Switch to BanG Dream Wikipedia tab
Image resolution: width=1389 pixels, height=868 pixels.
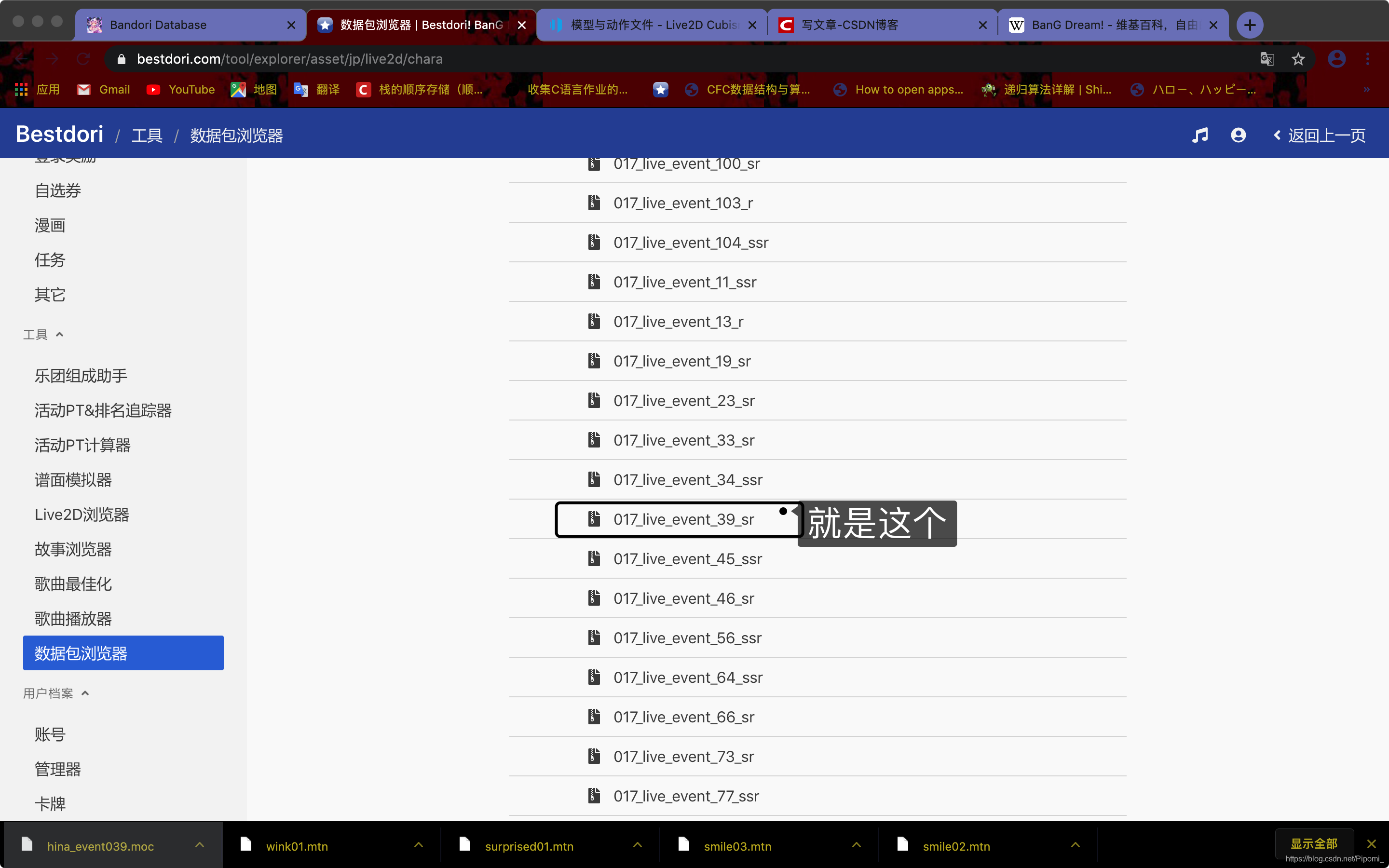[1113, 24]
